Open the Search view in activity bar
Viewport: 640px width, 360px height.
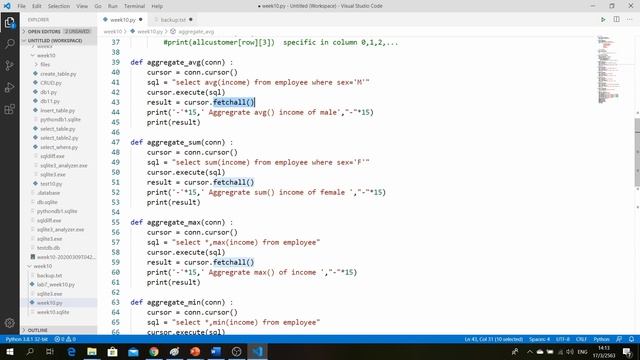pos(9,44)
